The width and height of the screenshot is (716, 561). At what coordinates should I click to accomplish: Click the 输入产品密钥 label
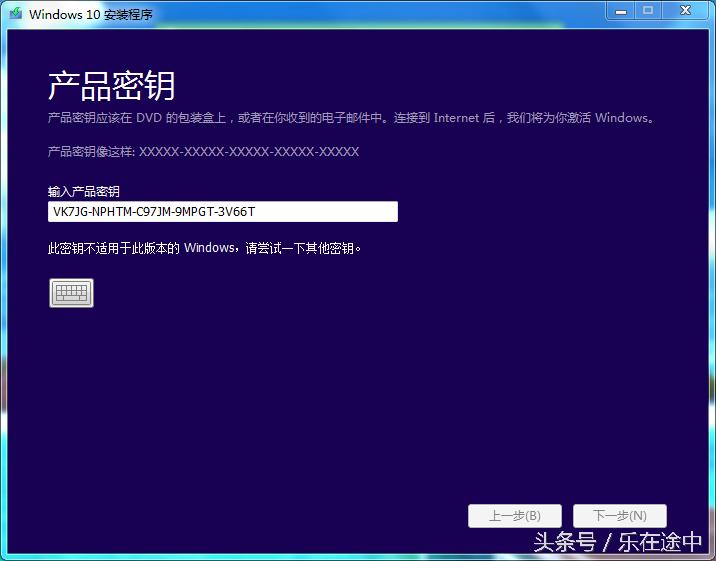[x=84, y=191]
